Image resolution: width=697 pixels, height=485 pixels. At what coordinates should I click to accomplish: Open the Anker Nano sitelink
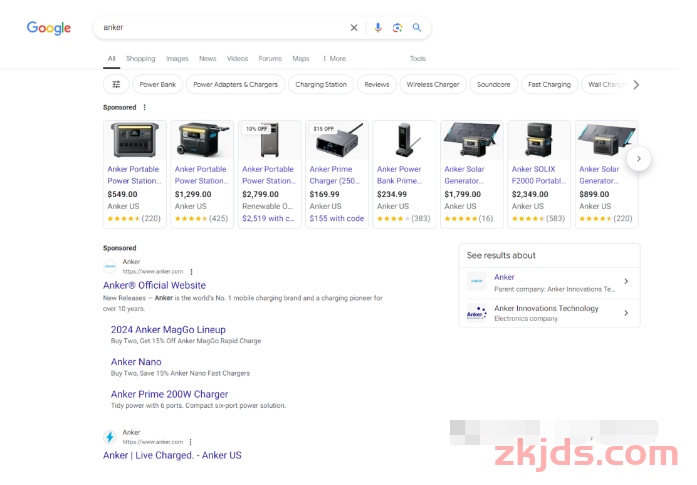pyautogui.click(x=136, y=362)
